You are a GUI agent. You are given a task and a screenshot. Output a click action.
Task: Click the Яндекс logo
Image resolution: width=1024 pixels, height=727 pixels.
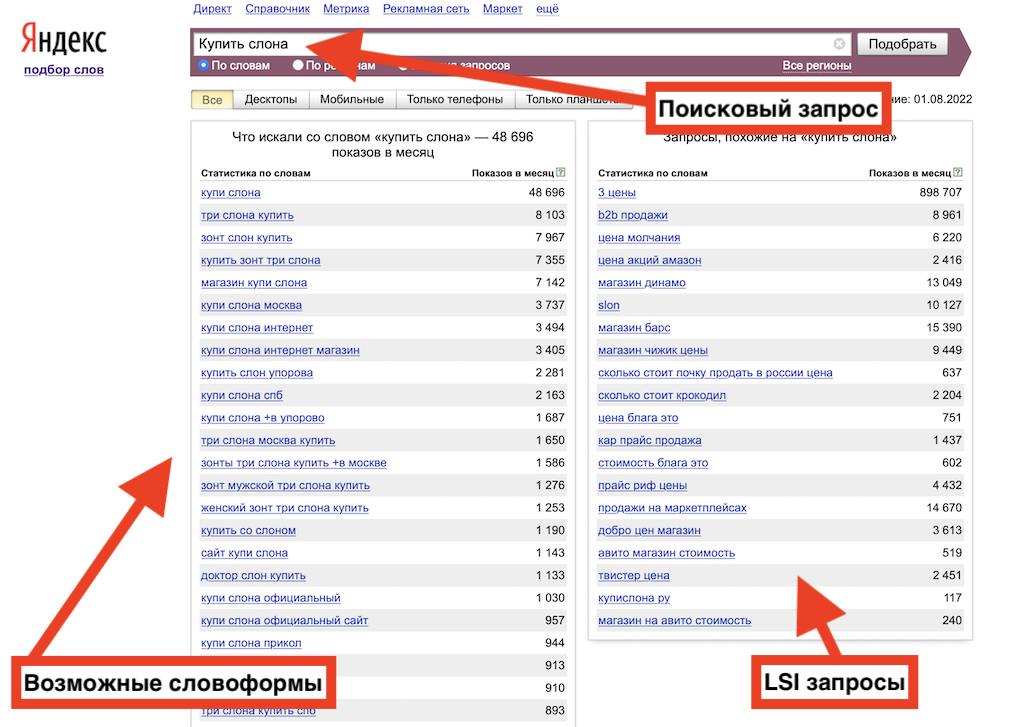pos(63,39)
